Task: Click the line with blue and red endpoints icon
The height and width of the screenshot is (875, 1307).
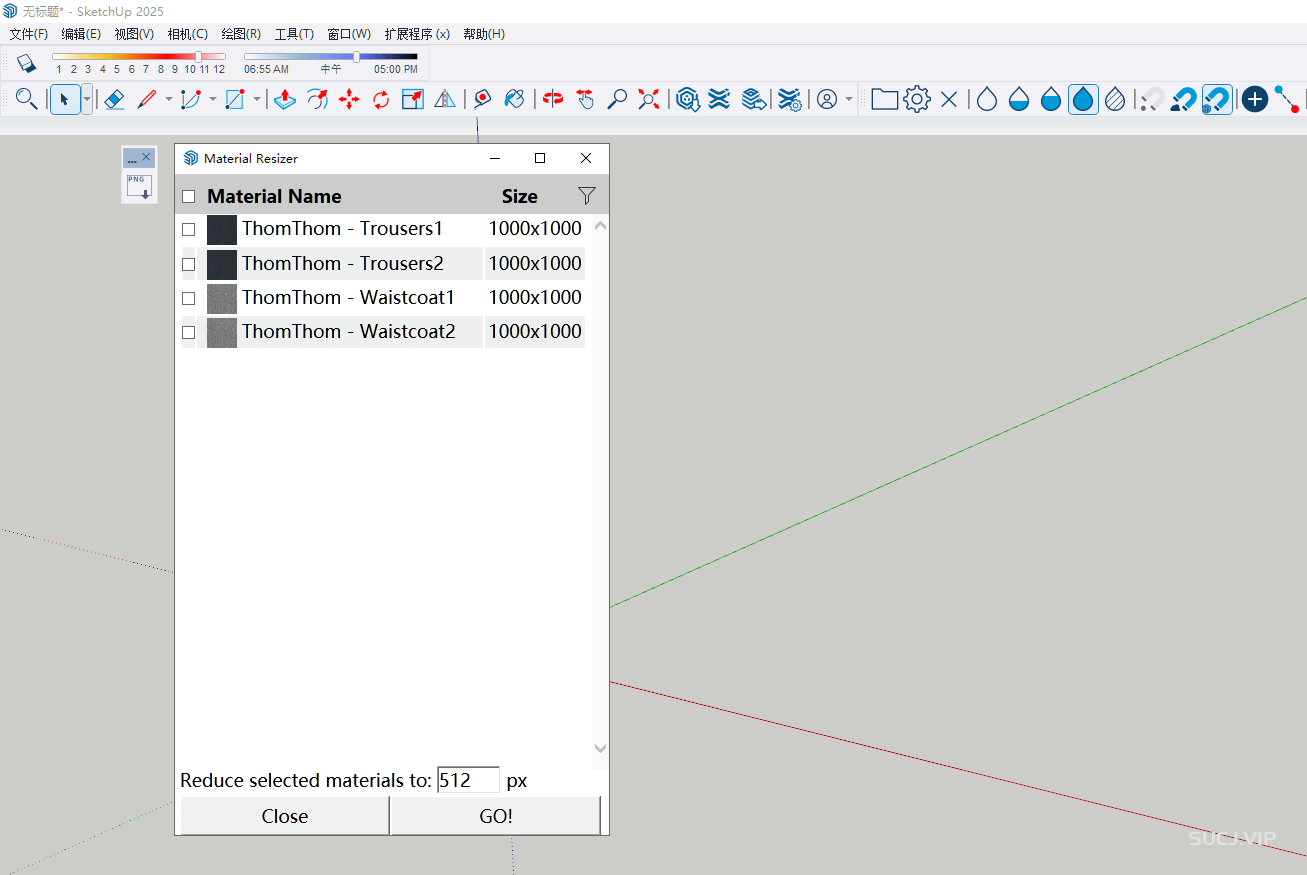Action: (1287, 99)
